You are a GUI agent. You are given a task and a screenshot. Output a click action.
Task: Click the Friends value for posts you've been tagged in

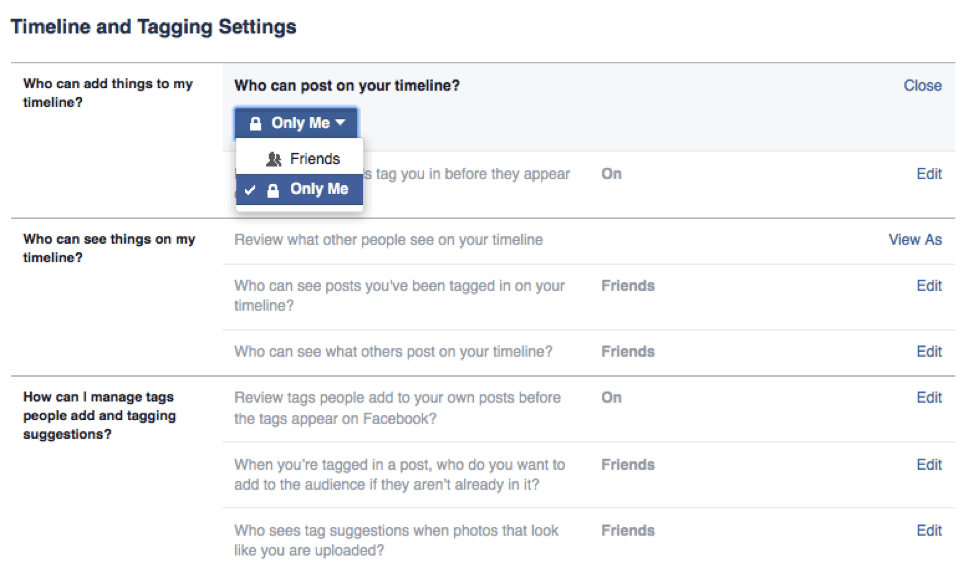click(627, 286)
